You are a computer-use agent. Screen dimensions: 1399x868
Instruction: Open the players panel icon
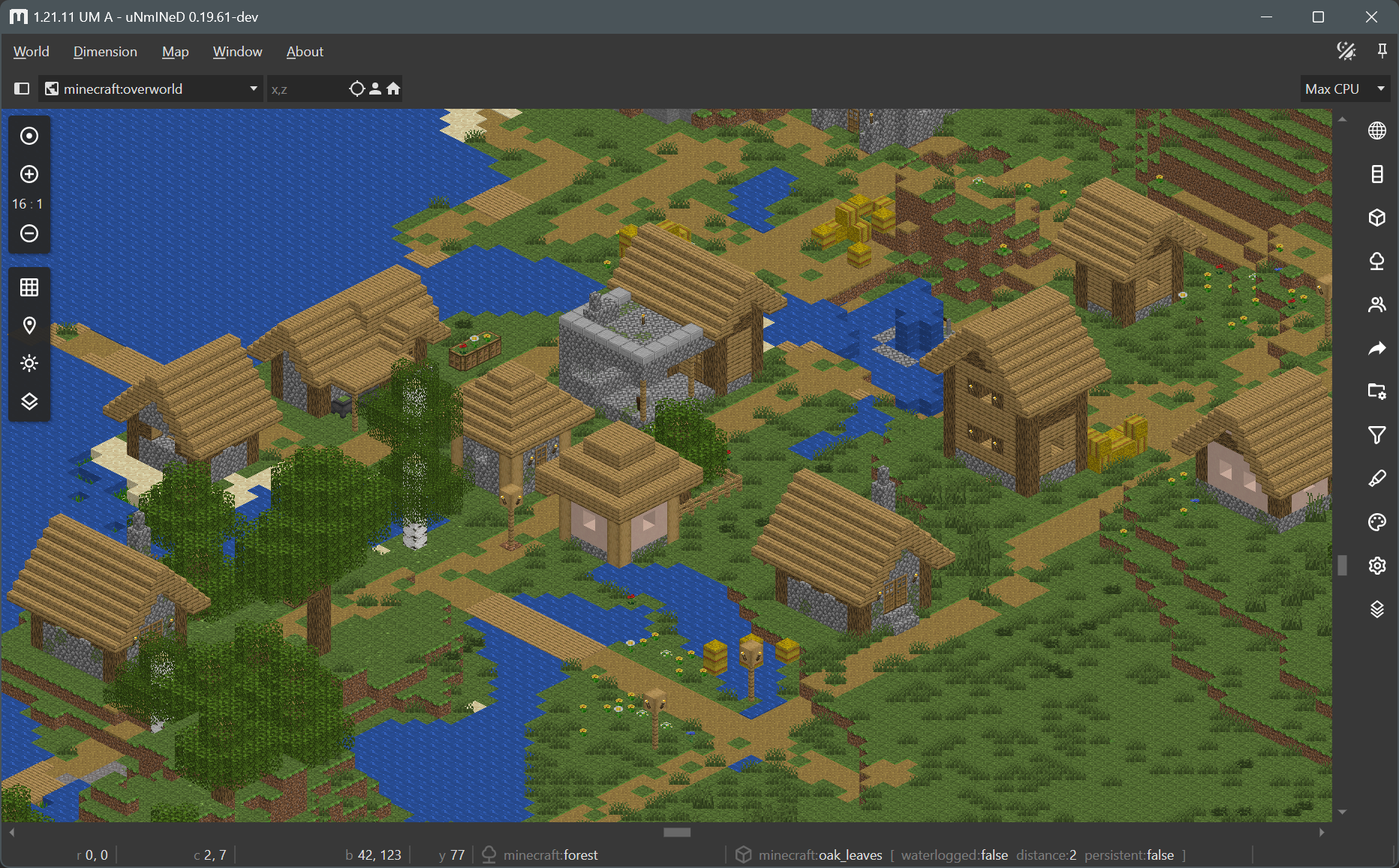[1376, 305]
